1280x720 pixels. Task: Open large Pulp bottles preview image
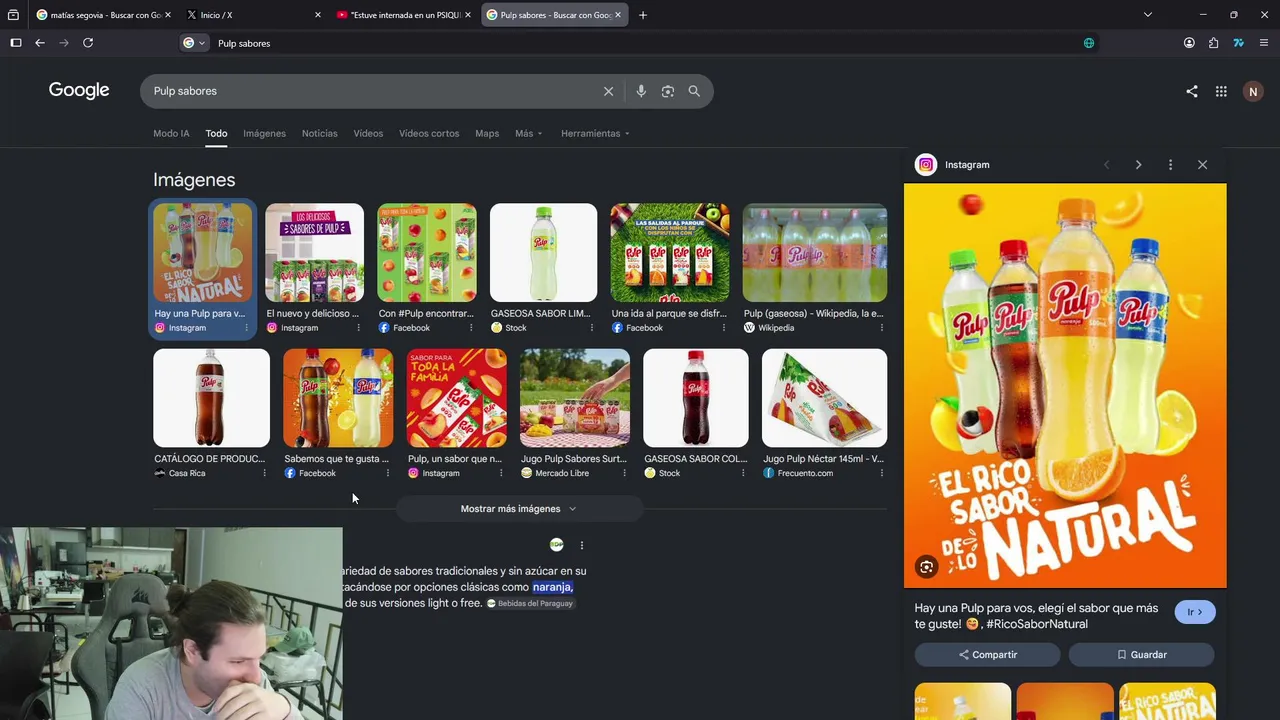[1065, 386]
